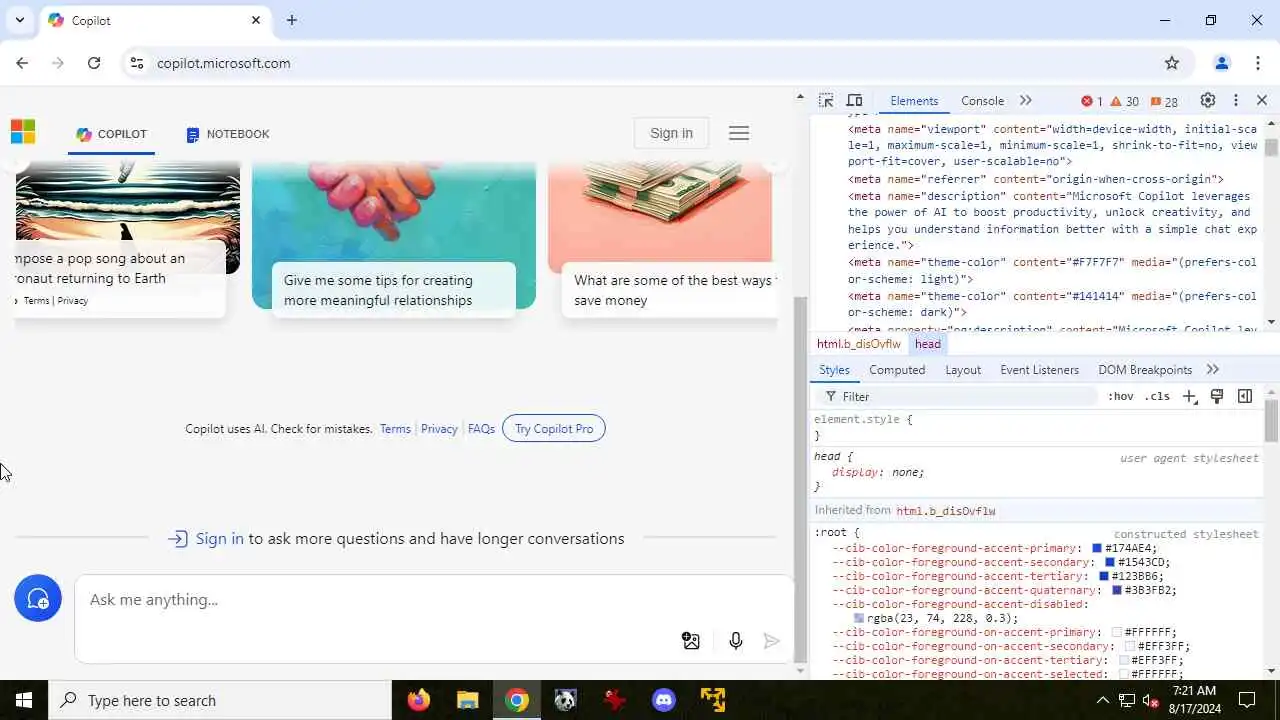Switch to the Elements panel tab
The image size is (1280, 720).
coord(914,101)
